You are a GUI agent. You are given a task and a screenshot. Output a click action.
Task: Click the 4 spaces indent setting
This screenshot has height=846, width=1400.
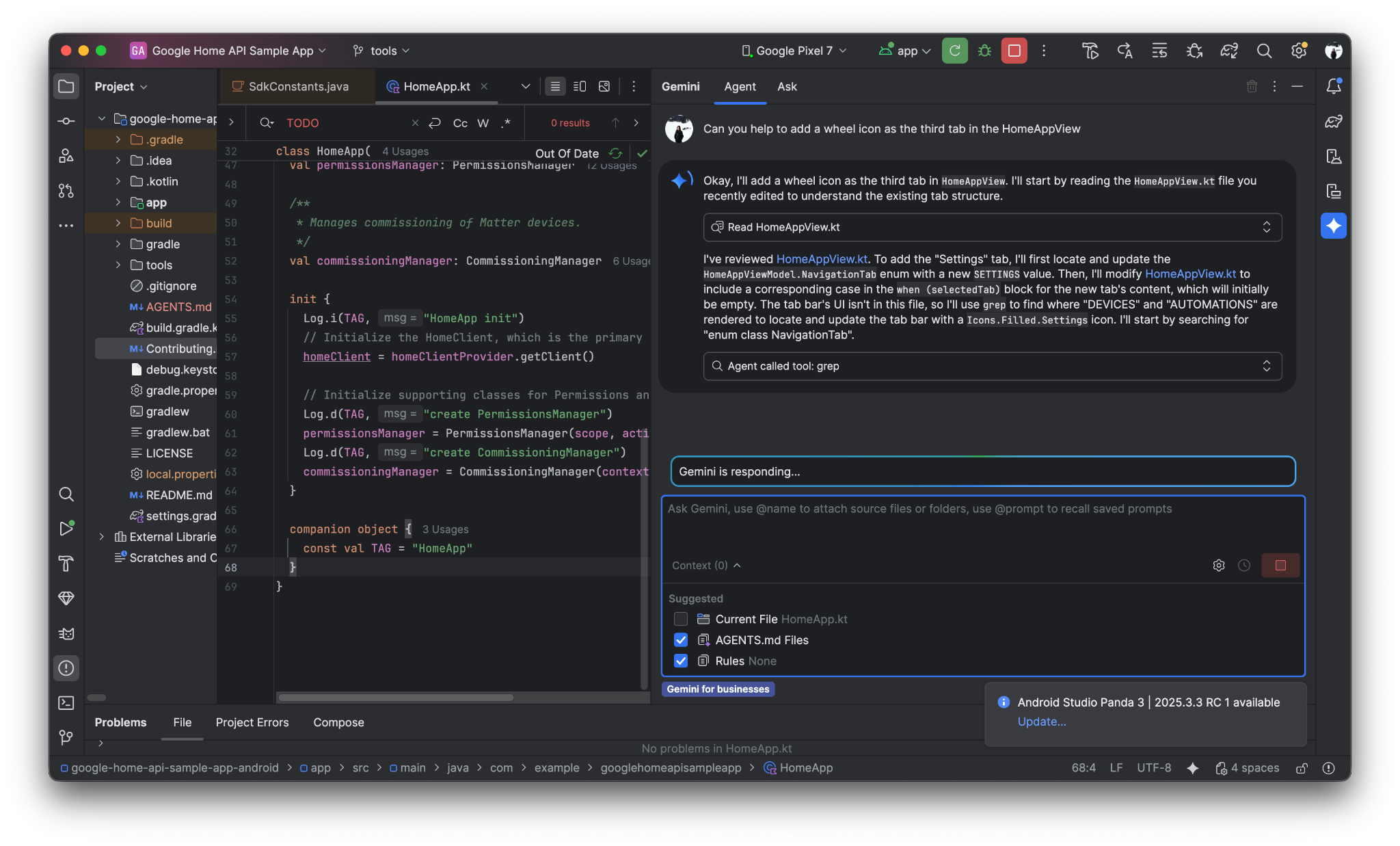[1248, 768]
